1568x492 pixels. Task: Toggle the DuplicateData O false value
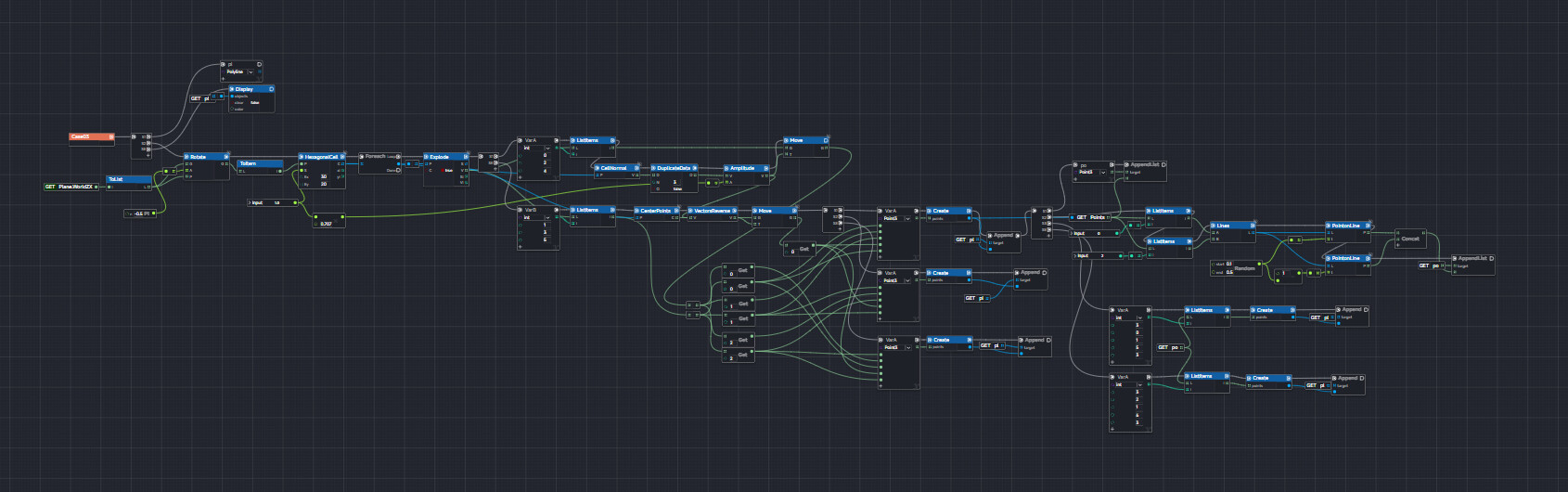(x=678, y=188)
